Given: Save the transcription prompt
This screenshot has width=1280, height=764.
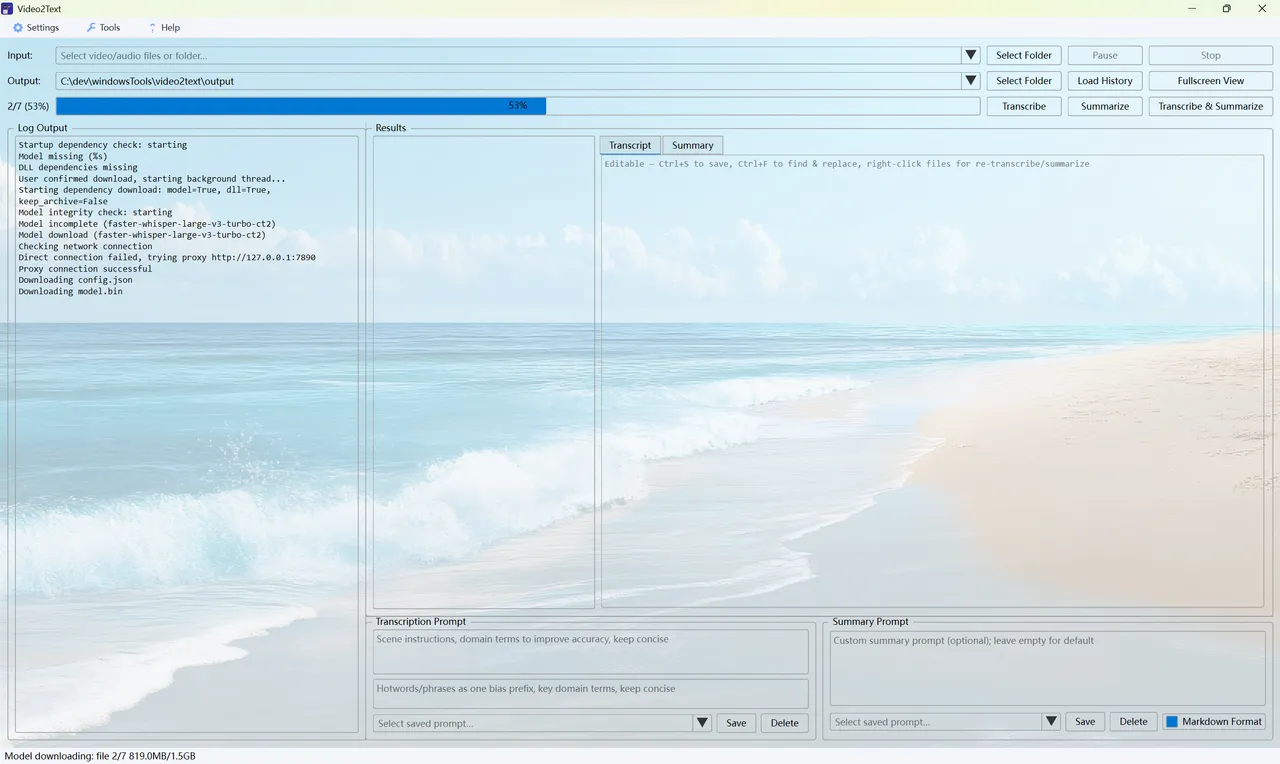Looking at the screenshot, I should click(x=736, y=723).
